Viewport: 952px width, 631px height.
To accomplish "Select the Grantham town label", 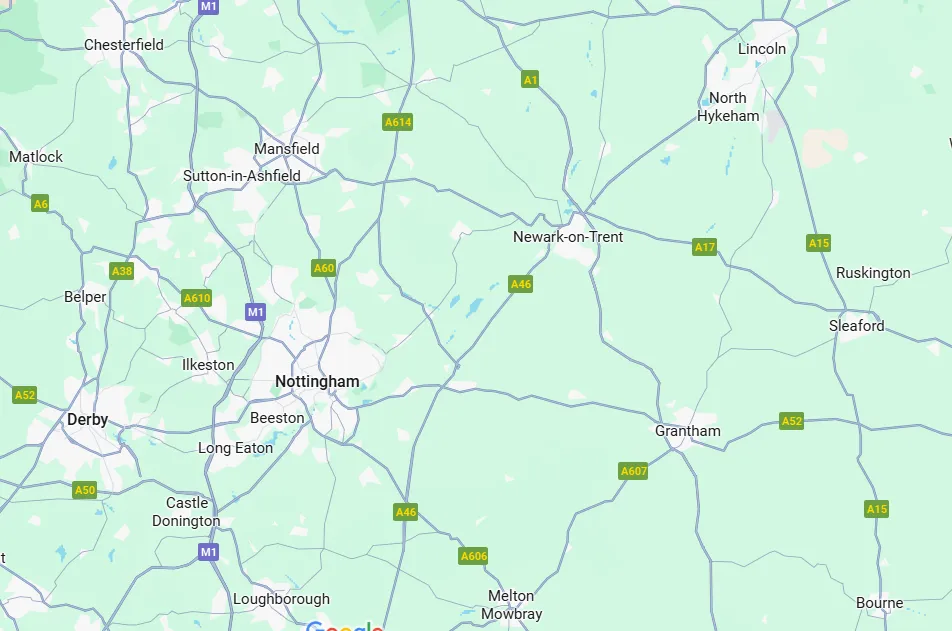I will pyautogui.click(x=687, y=431).
